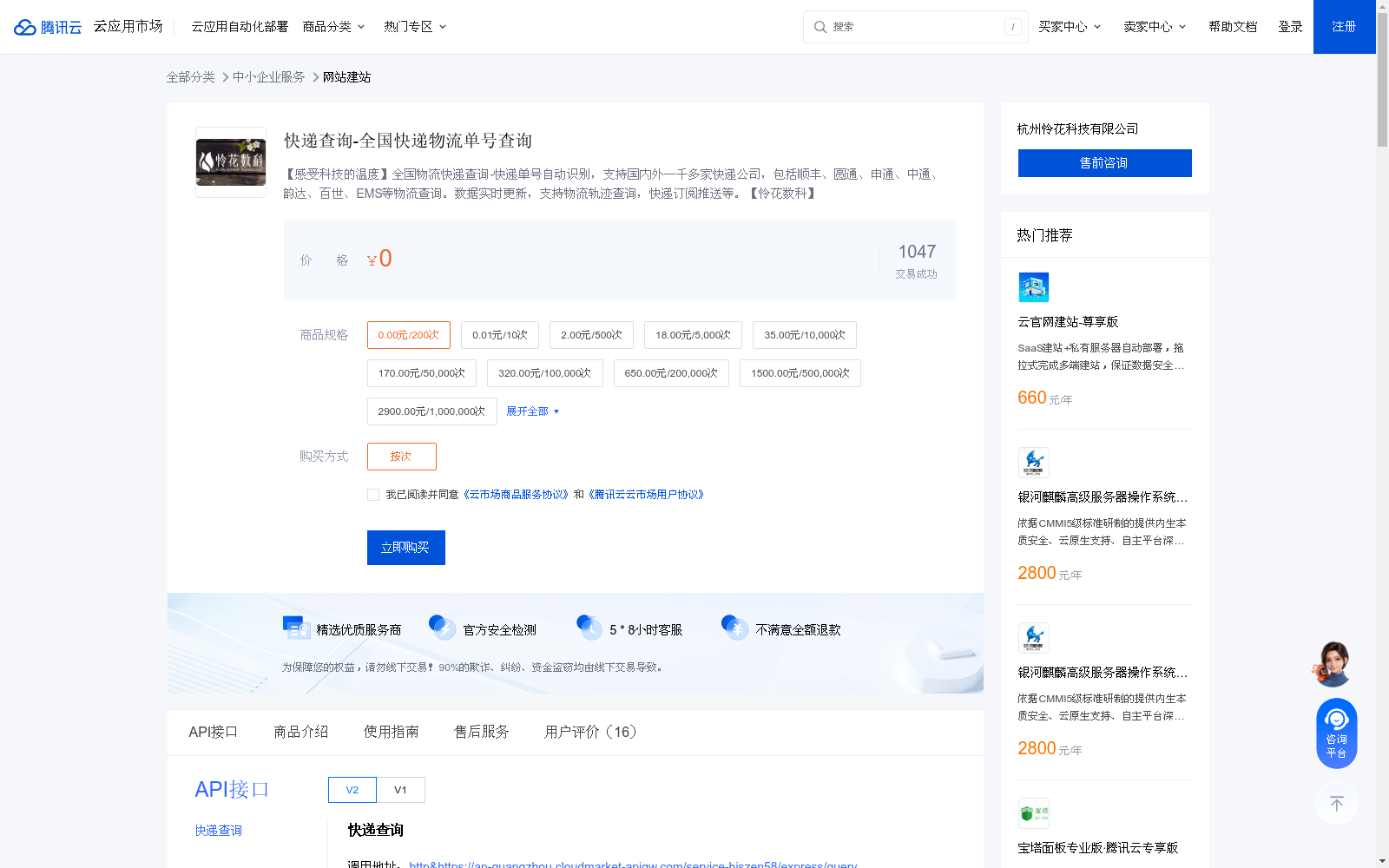Click the 售前咨询 button
The image size is (1389, 868).
1104,163
